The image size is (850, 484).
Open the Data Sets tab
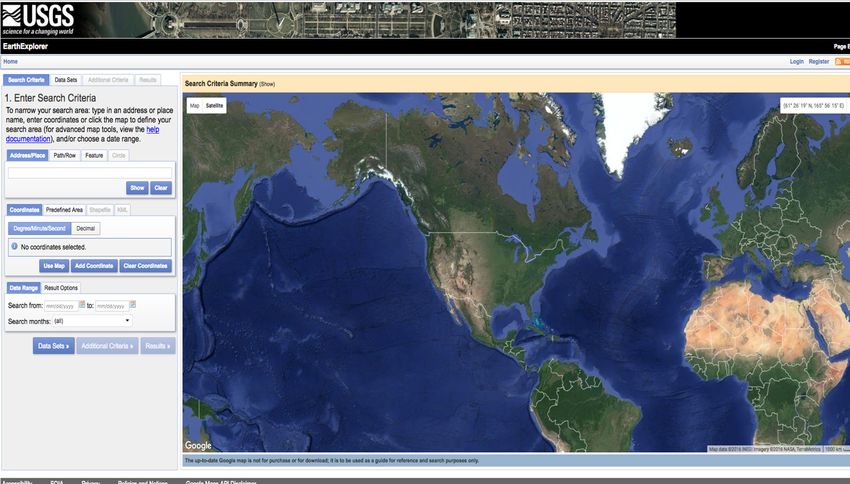[66, 79]
